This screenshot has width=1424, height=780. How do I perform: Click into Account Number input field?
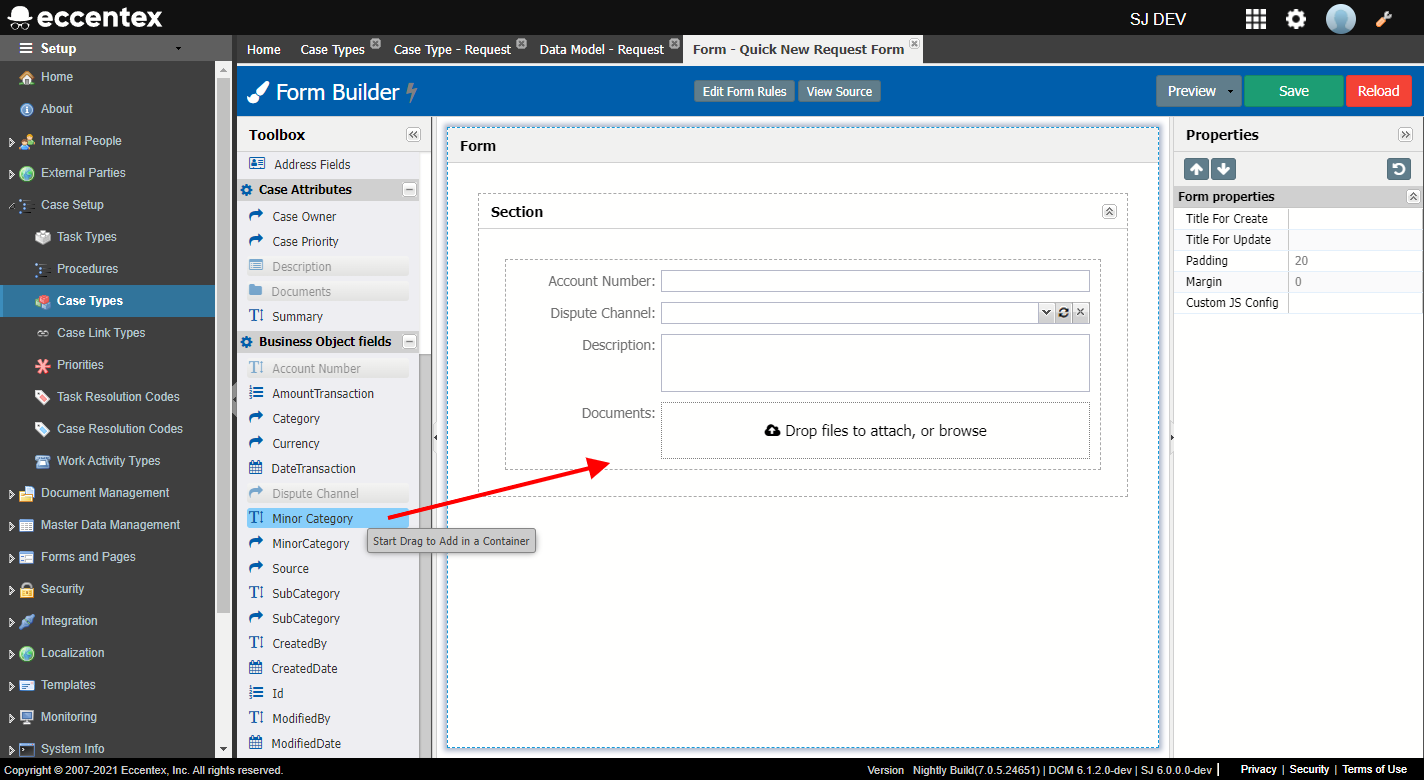pyautogui.click(x=875, y=281)
